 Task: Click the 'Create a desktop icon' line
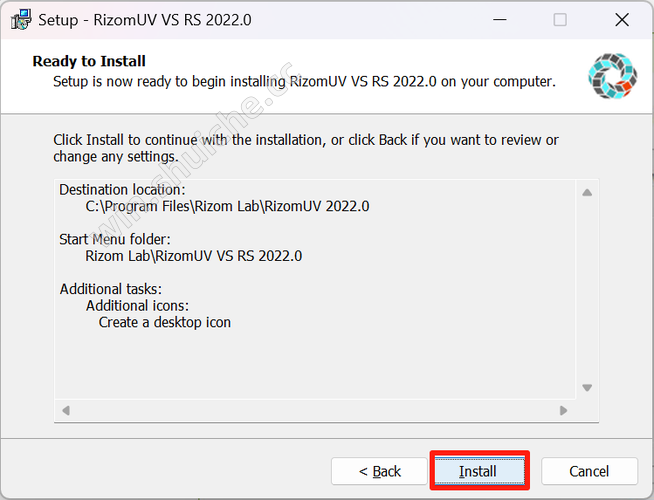click(x=165, y=322)
